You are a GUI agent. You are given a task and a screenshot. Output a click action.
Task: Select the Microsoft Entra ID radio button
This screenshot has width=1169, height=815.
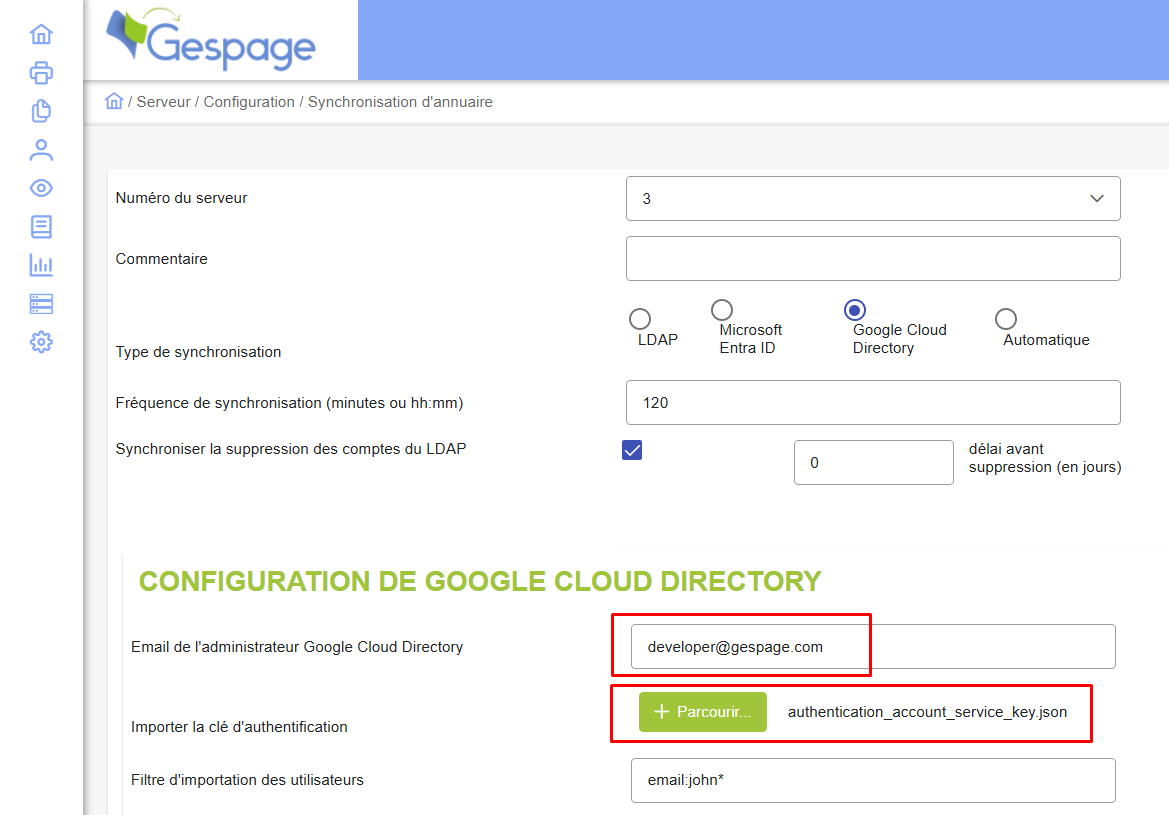722,309
